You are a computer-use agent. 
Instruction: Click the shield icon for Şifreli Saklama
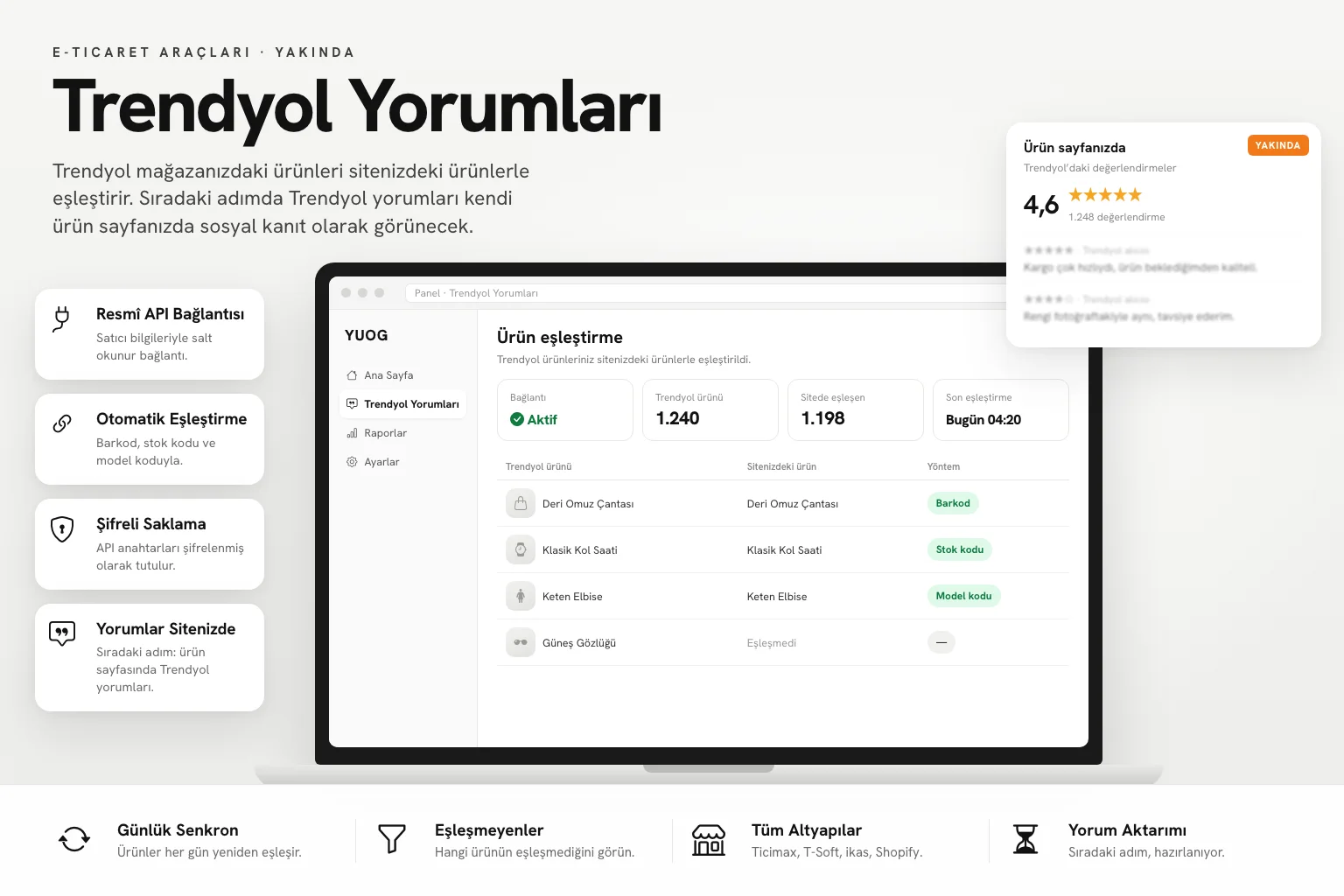pos(62,529)
